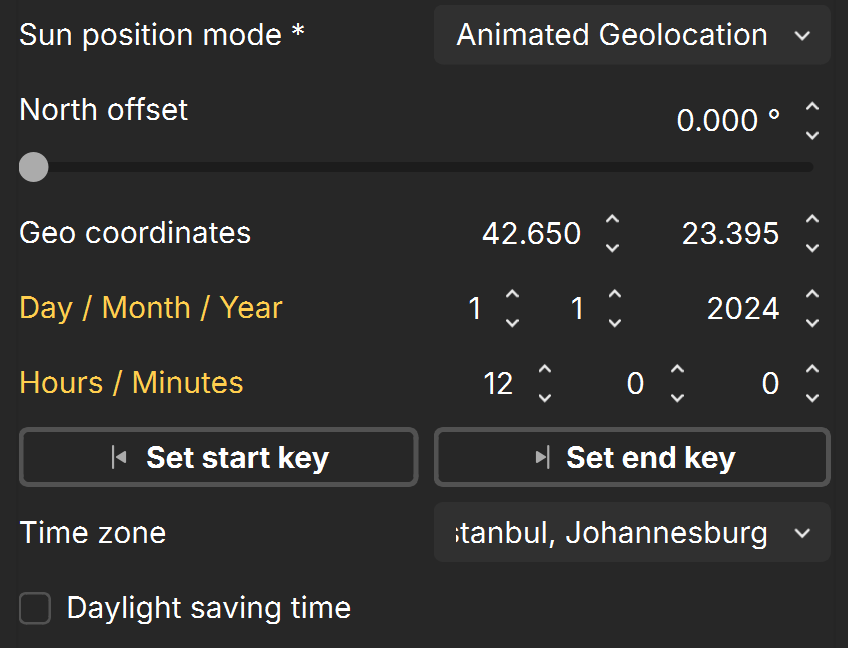Decrease the North offset value with down arrow

point(812,135)
